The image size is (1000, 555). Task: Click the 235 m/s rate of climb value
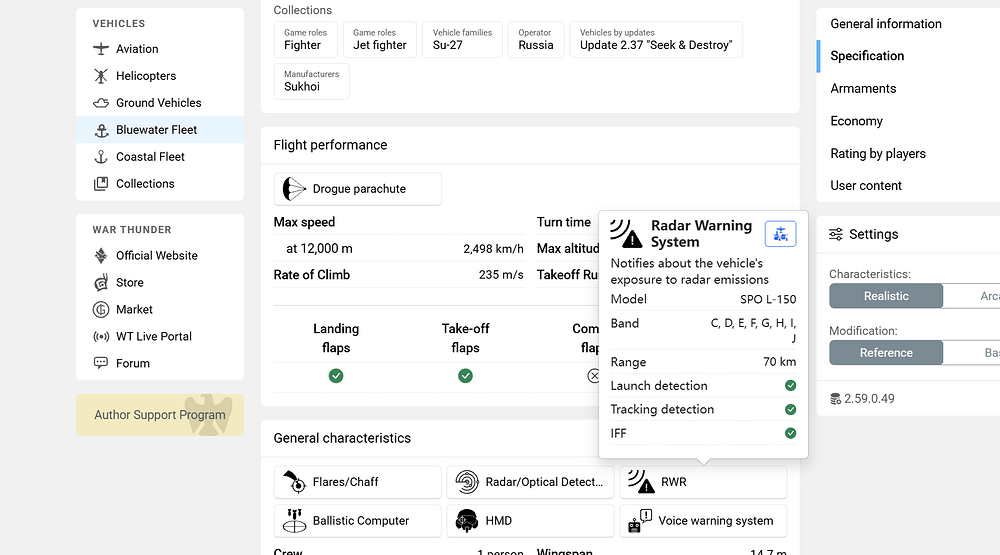[x=501, y=275]
